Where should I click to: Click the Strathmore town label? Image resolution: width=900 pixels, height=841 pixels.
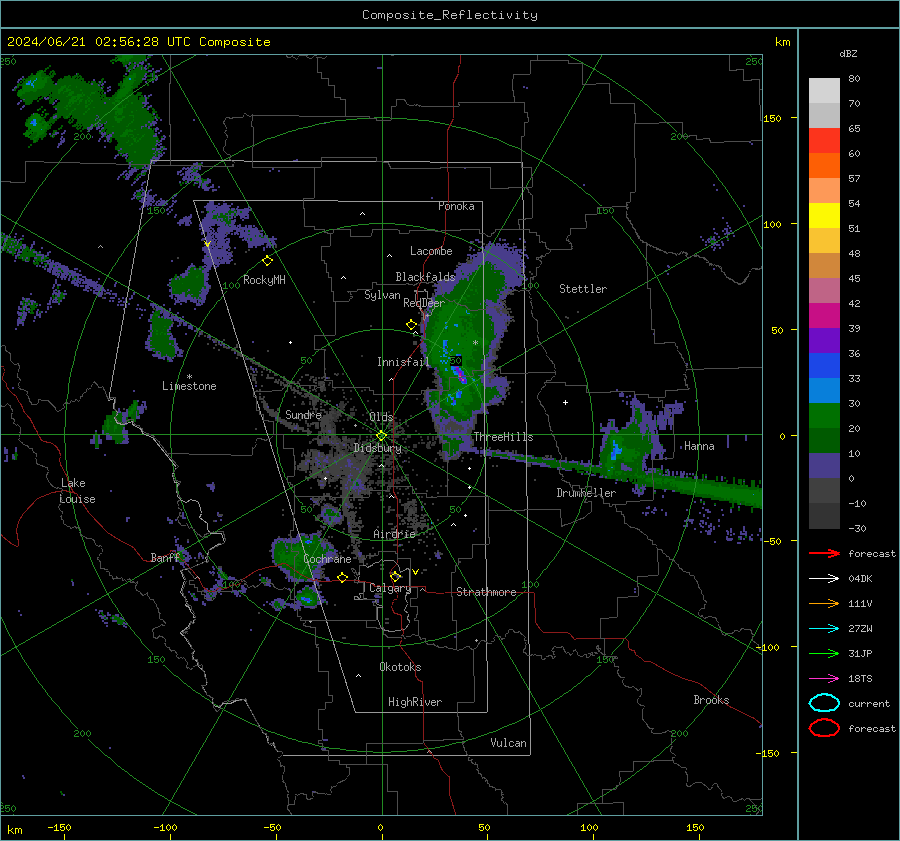click(x=486, y=592)
